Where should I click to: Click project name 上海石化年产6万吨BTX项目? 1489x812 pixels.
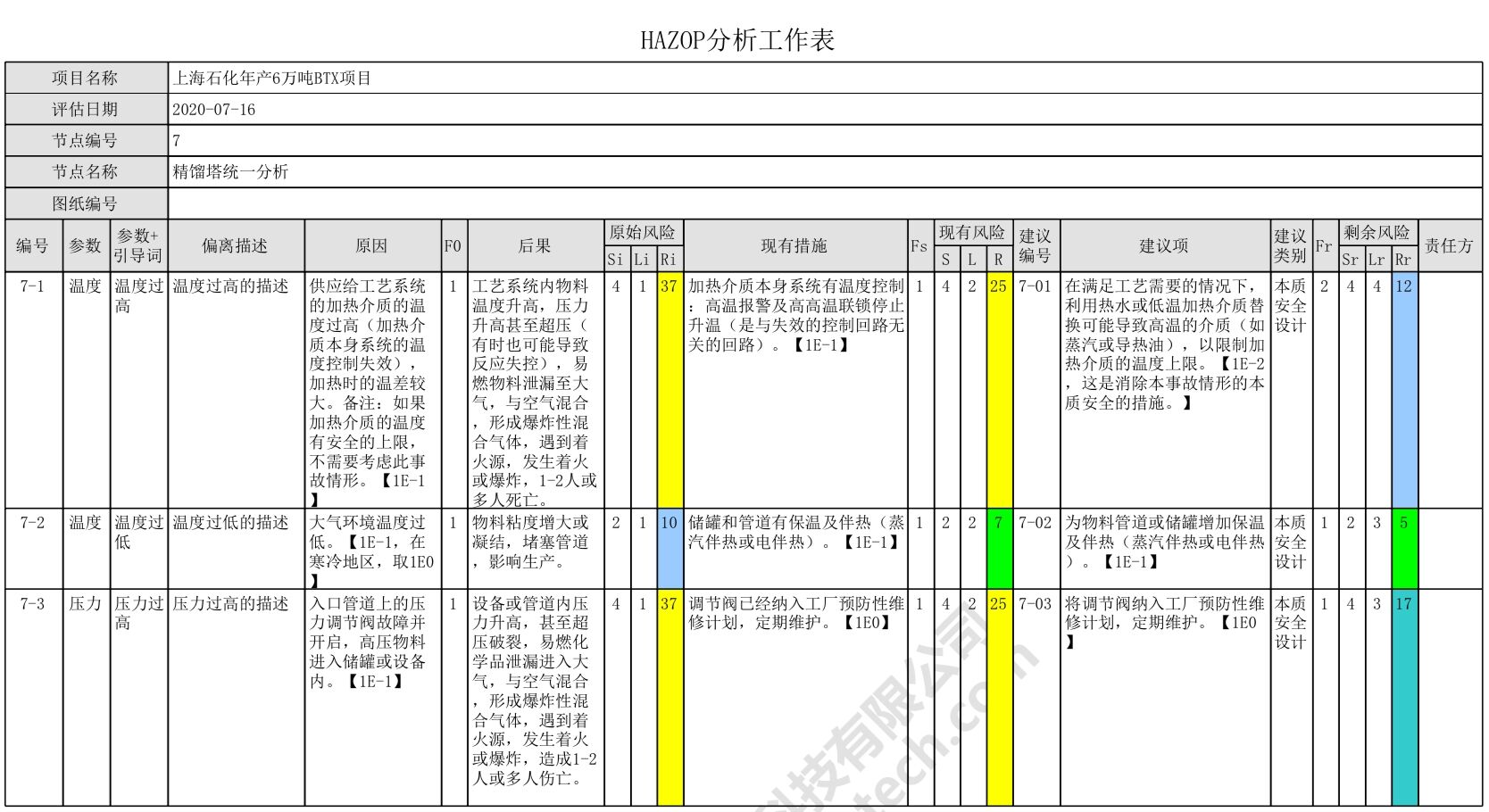pyautogui.click(x=271, y=79)
